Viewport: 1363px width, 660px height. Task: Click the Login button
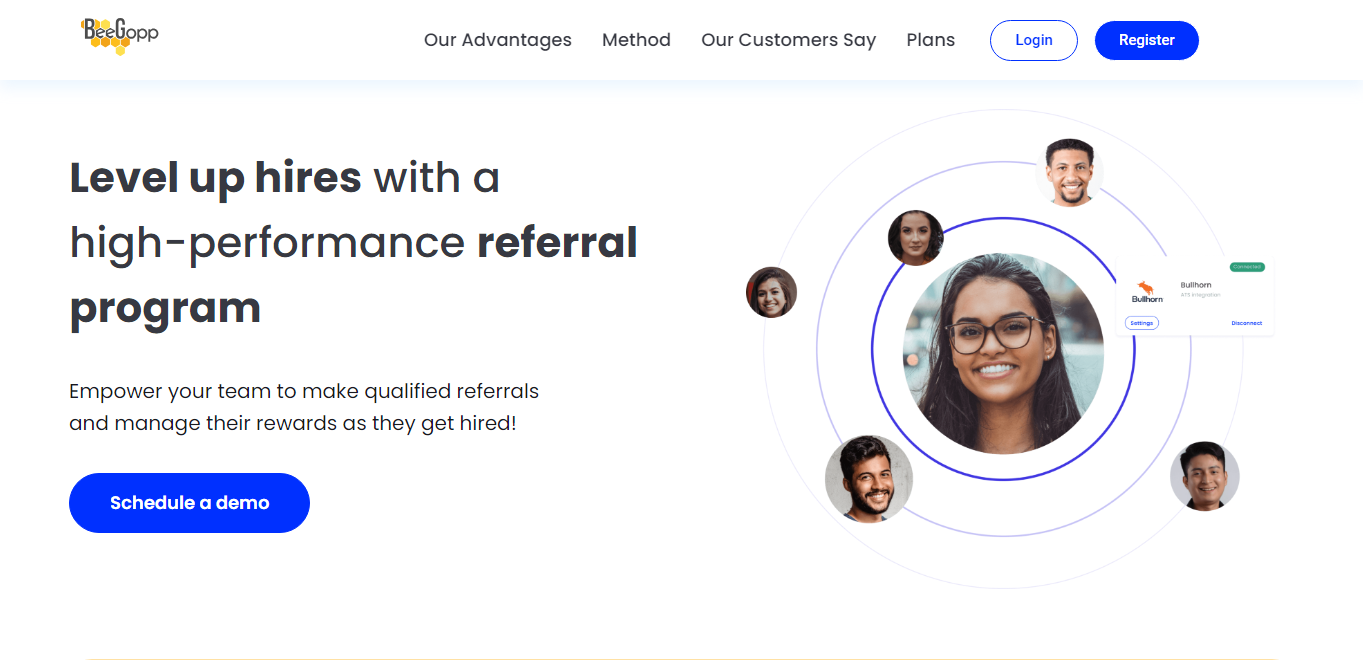pos(1034,40)
